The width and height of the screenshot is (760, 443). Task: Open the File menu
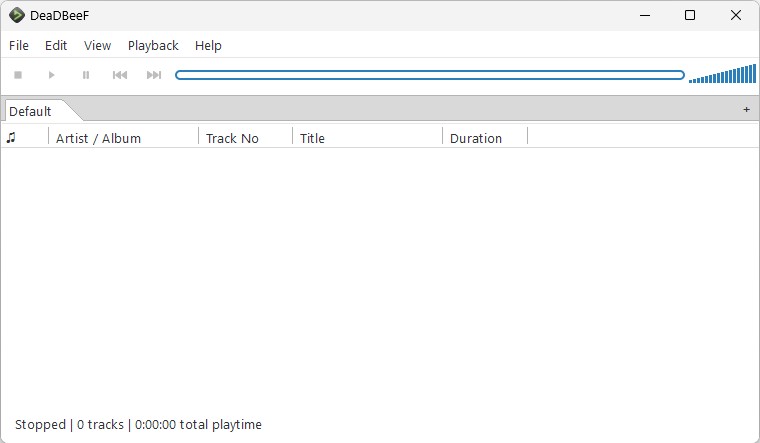(x=19, y=46)
